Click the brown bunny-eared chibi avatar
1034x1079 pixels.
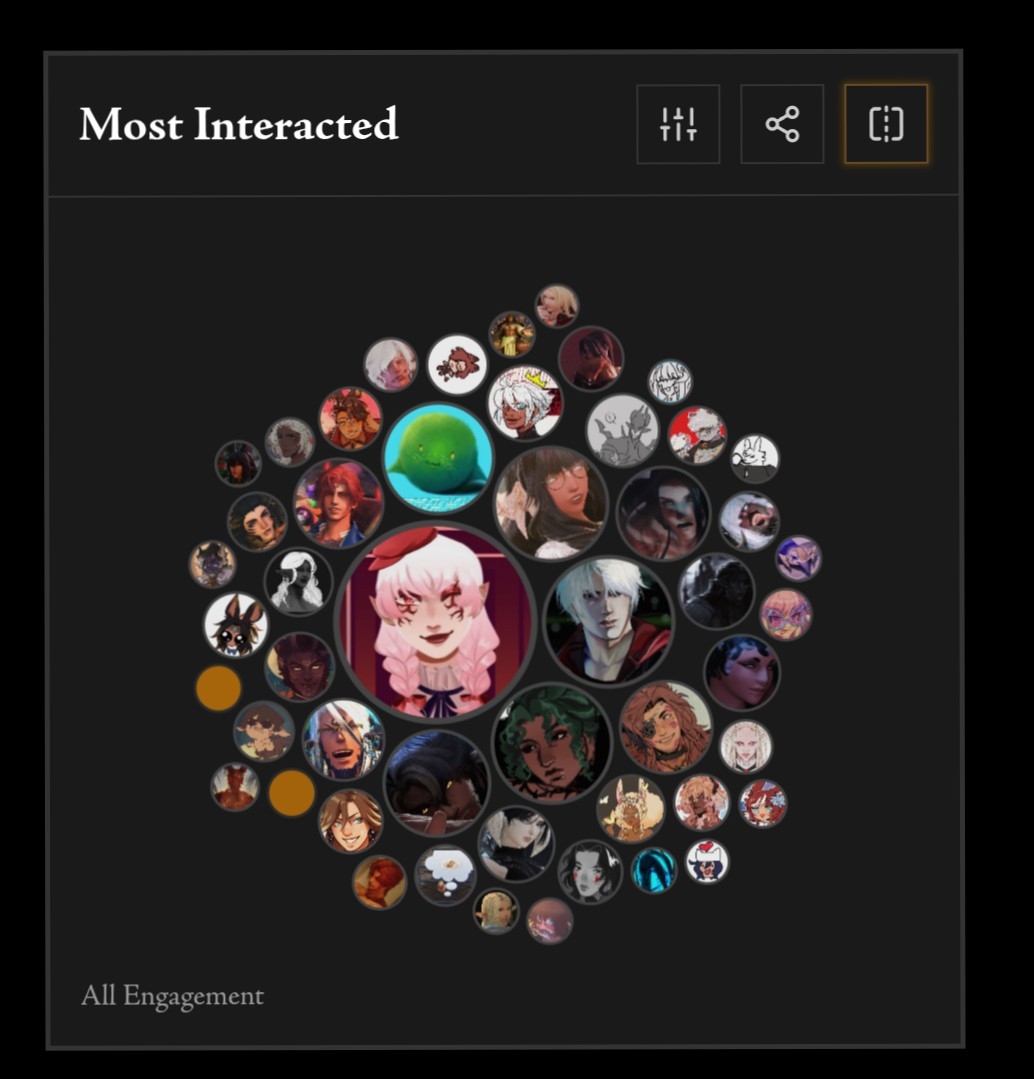click(236, 626)
